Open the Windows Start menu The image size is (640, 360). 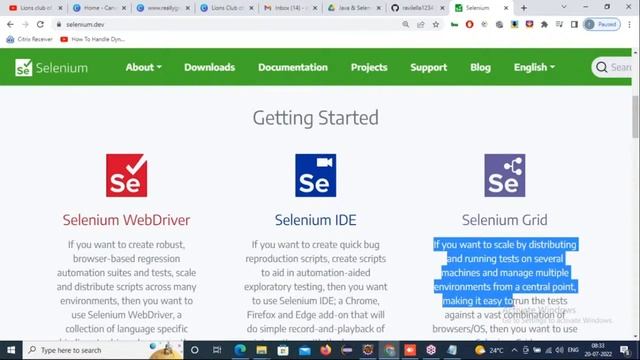pyautogui.click(x=11, y=350)
